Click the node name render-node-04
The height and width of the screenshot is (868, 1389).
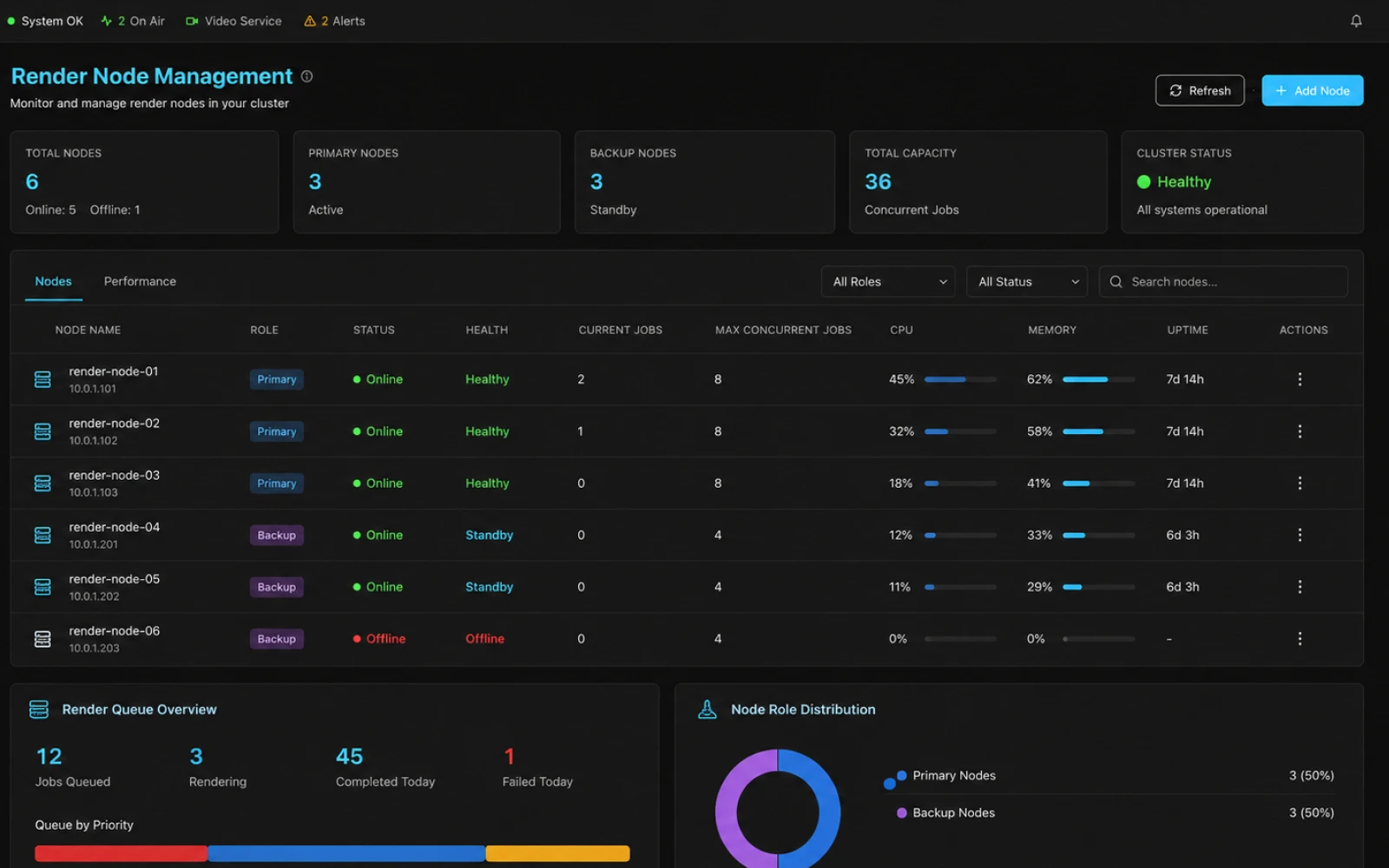[115, 527]
